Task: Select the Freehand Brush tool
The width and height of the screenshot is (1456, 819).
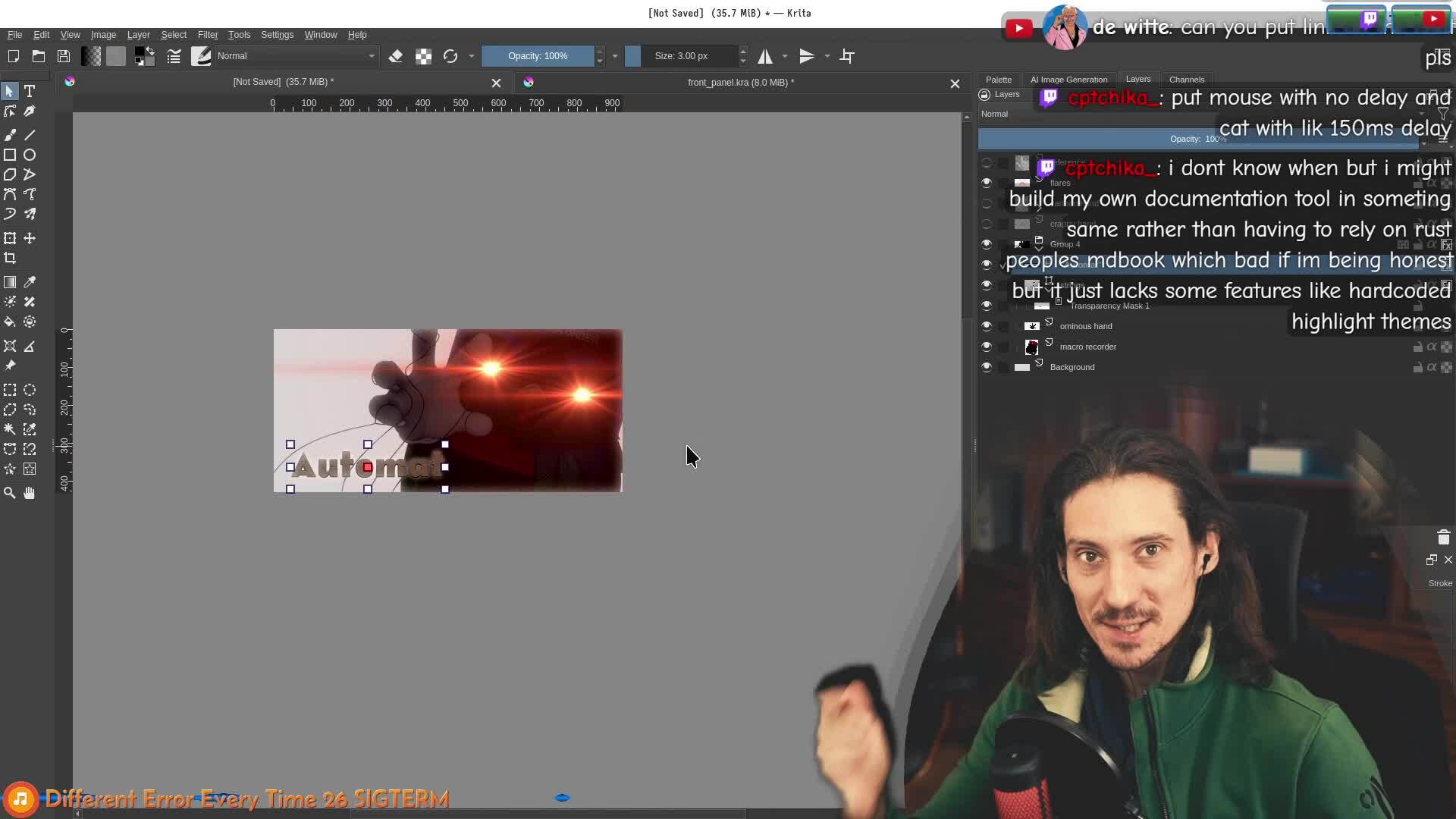Action: (10, 135)
